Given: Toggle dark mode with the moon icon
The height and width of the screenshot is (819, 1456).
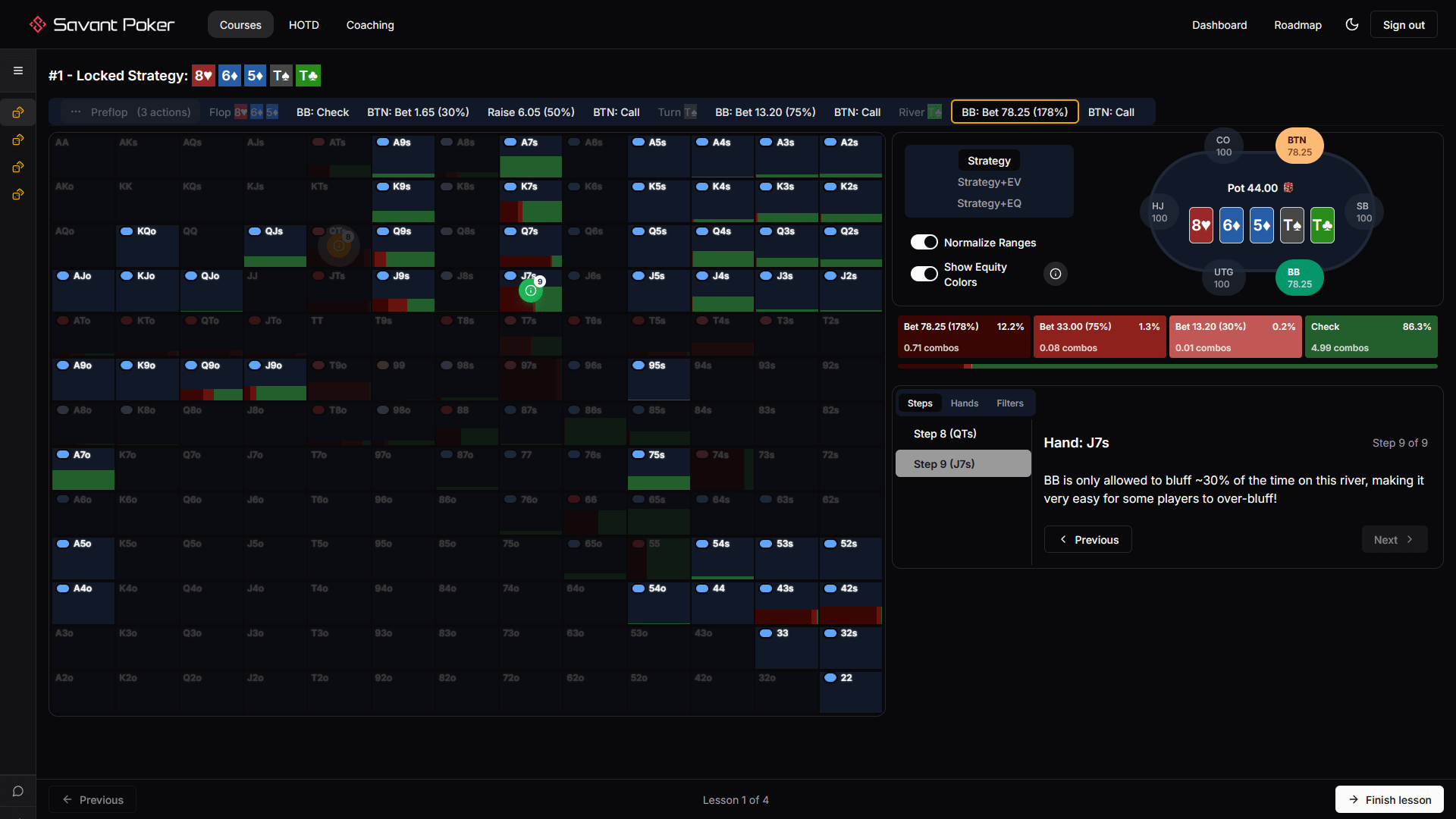Looking at the screenshot, I should coord(1352,24).
